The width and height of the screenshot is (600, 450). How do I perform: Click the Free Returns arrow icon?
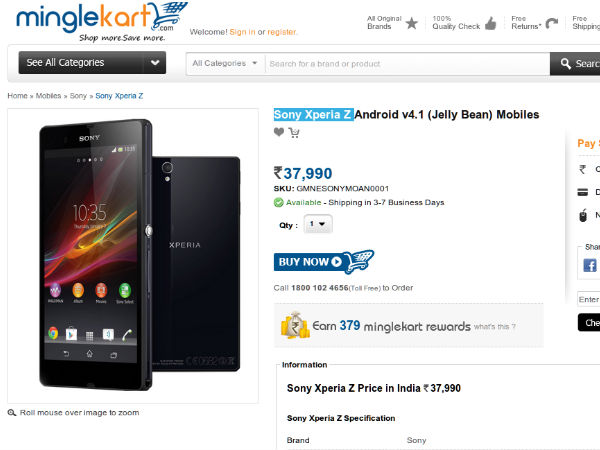click(552, 23)
